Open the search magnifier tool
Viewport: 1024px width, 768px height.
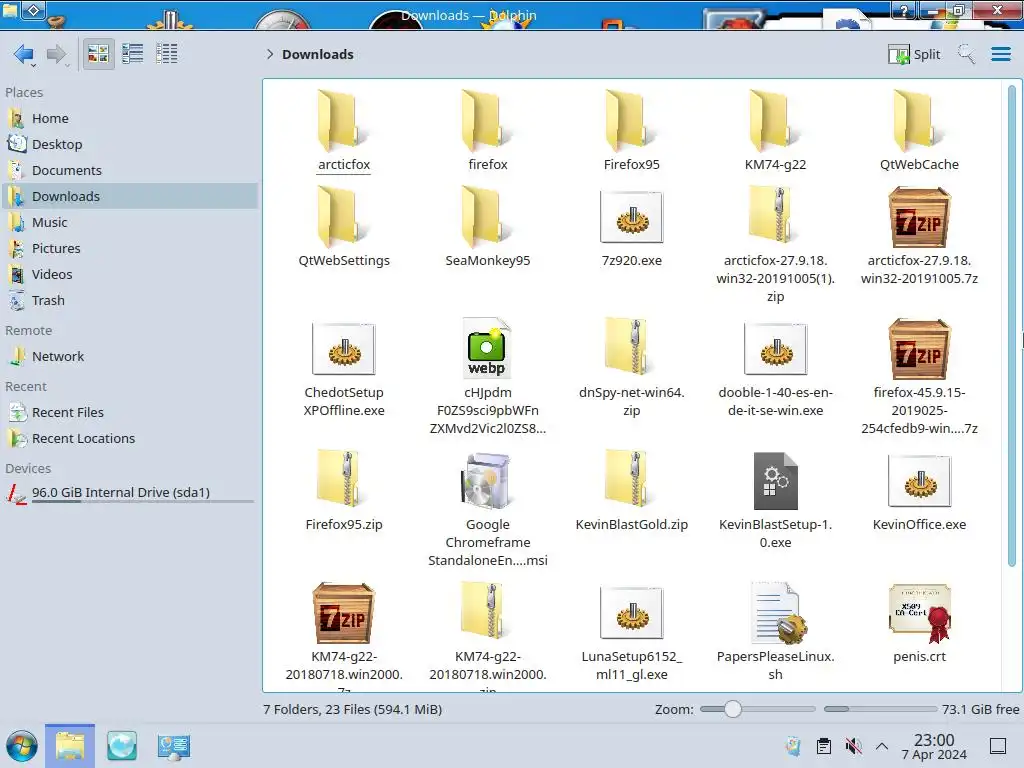966,54
